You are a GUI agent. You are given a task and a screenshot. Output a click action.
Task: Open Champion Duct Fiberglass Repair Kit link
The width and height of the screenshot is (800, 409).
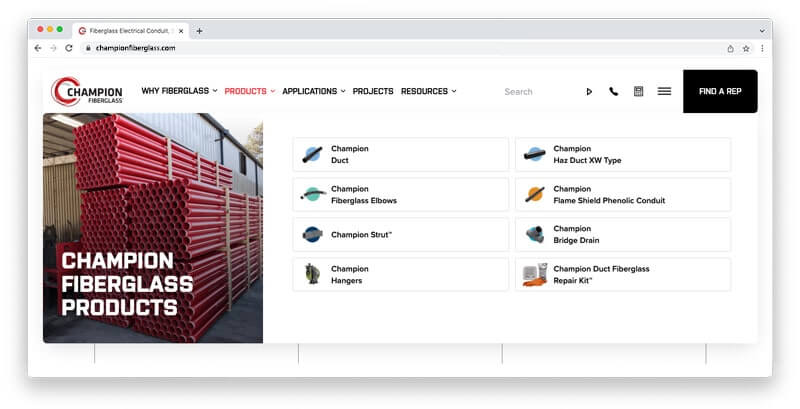[623, 274]
